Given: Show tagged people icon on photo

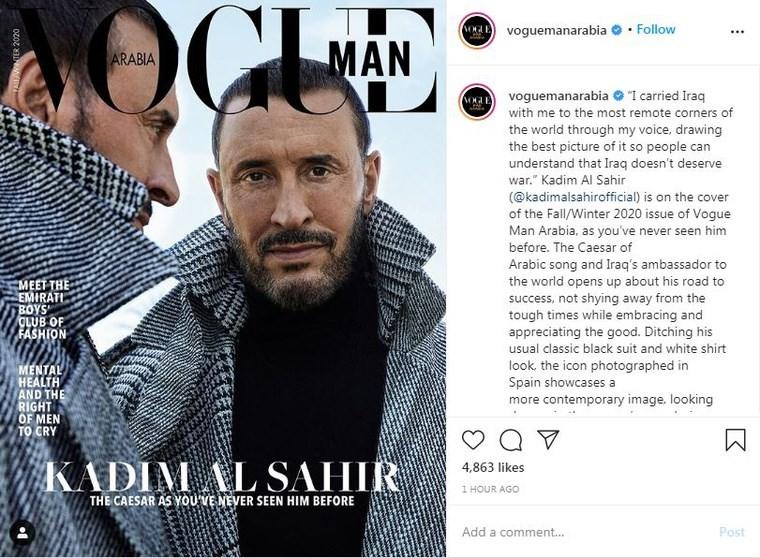Looking at the screenshot, I should click(x=22, y=533).
